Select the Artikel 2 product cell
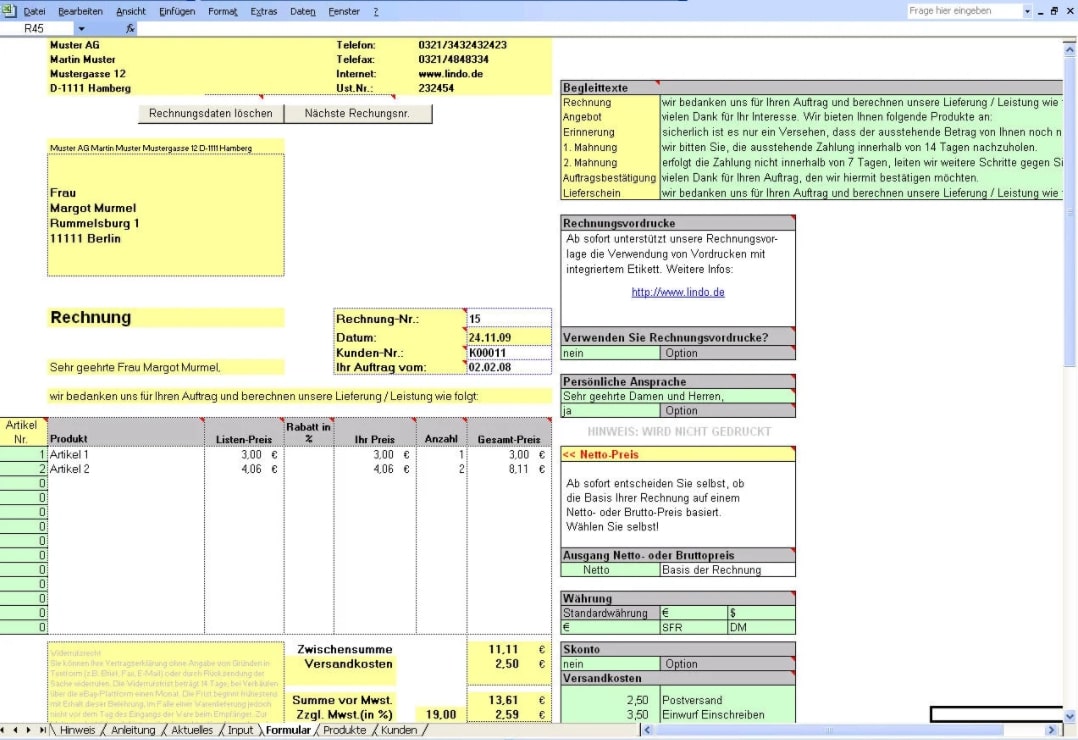The height and width of the screenshot is (740, 1078). tap(126, 469)
